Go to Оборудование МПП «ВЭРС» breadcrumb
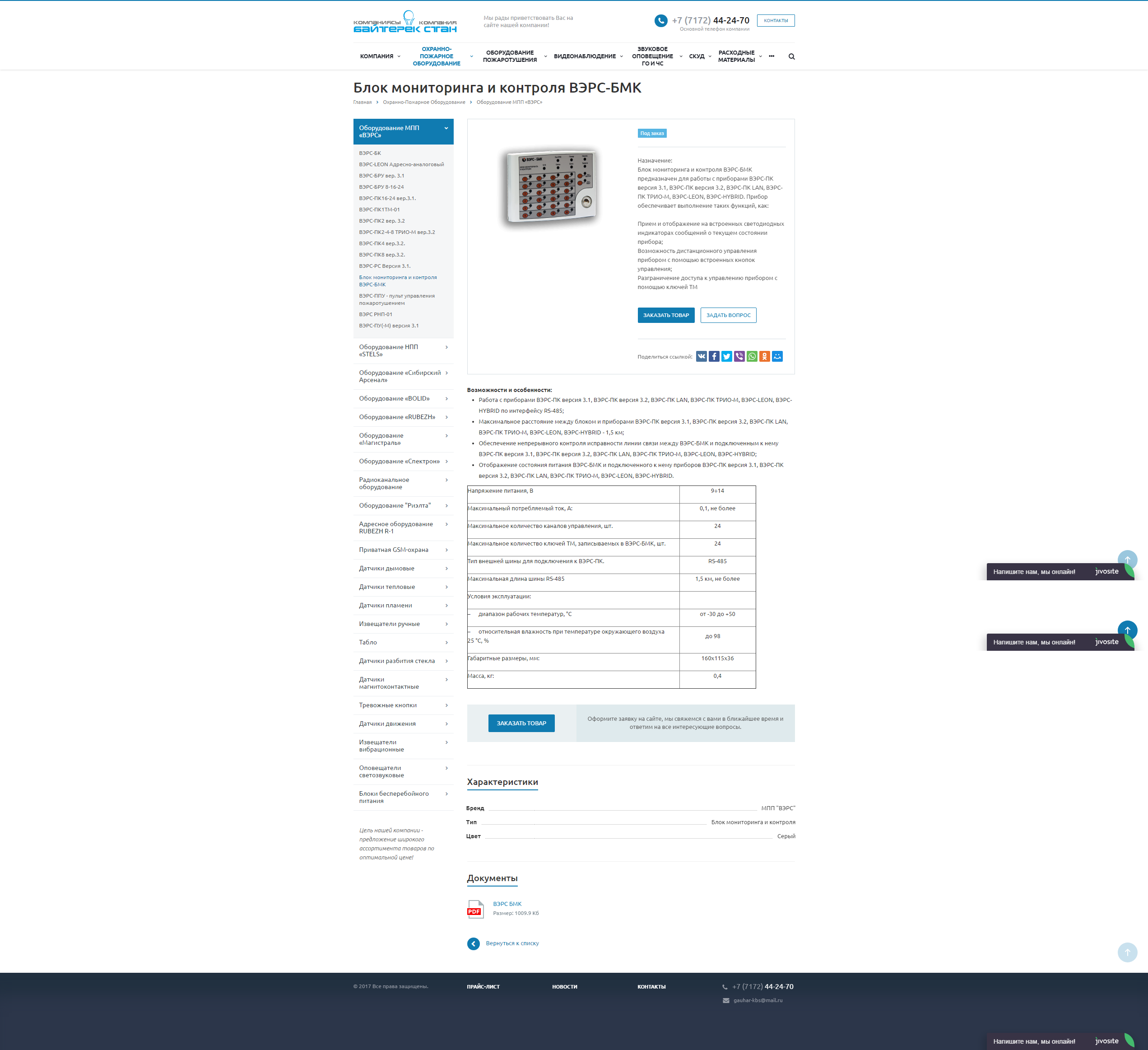This screenshot has height=1050, width=1148. click(509, 103)
